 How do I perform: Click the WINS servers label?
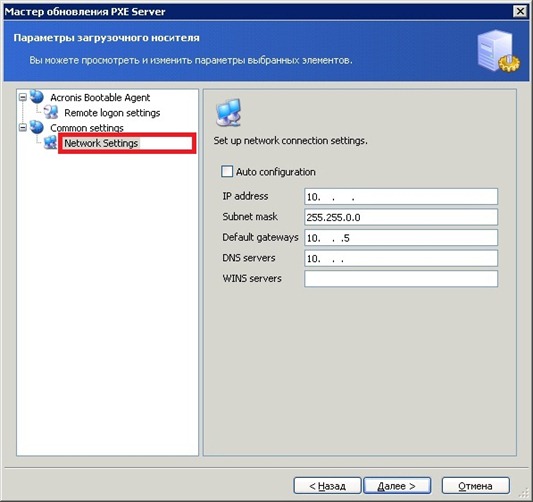click(x=252, y=278)
